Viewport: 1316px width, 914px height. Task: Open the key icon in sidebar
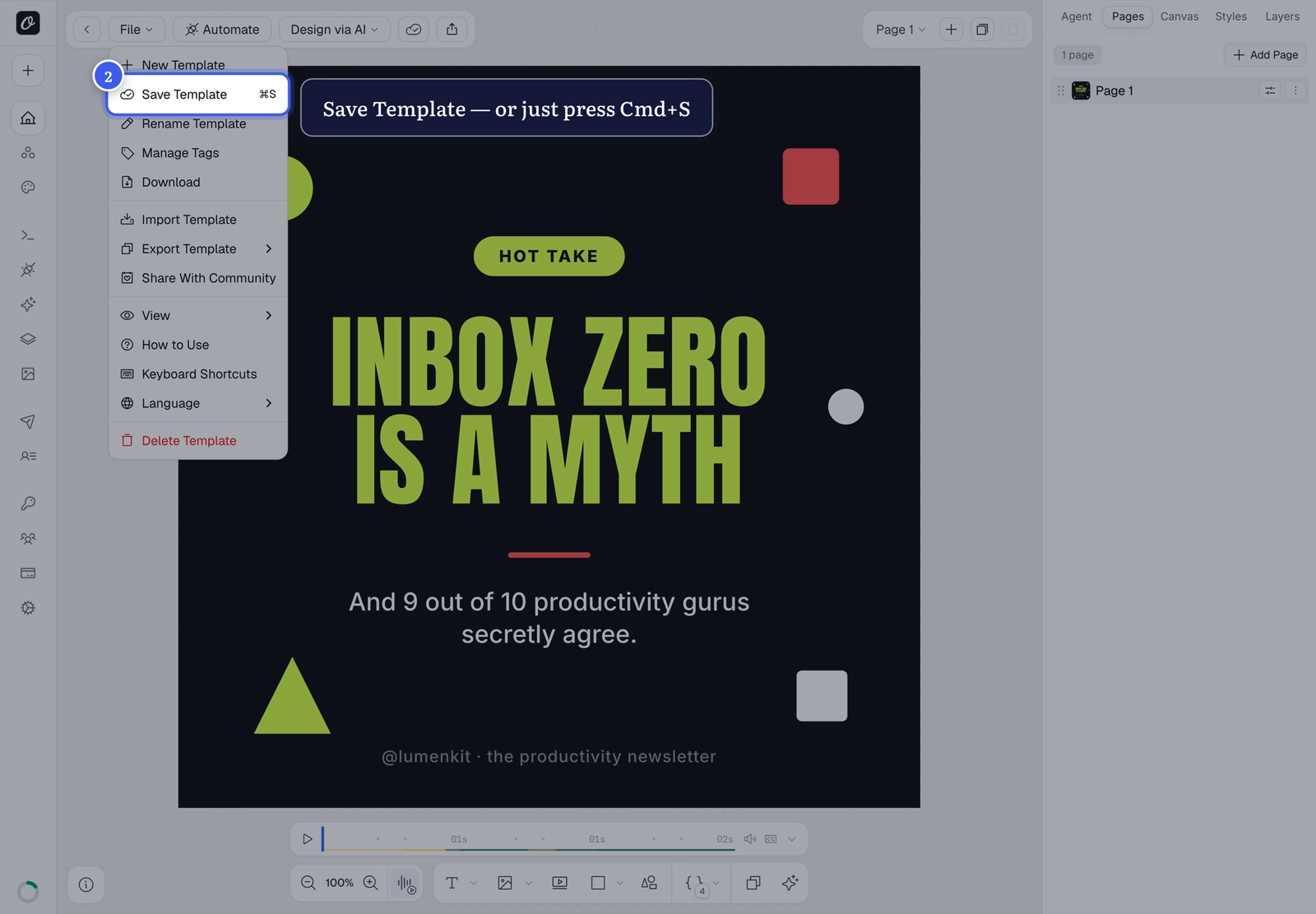coord(28,503)
